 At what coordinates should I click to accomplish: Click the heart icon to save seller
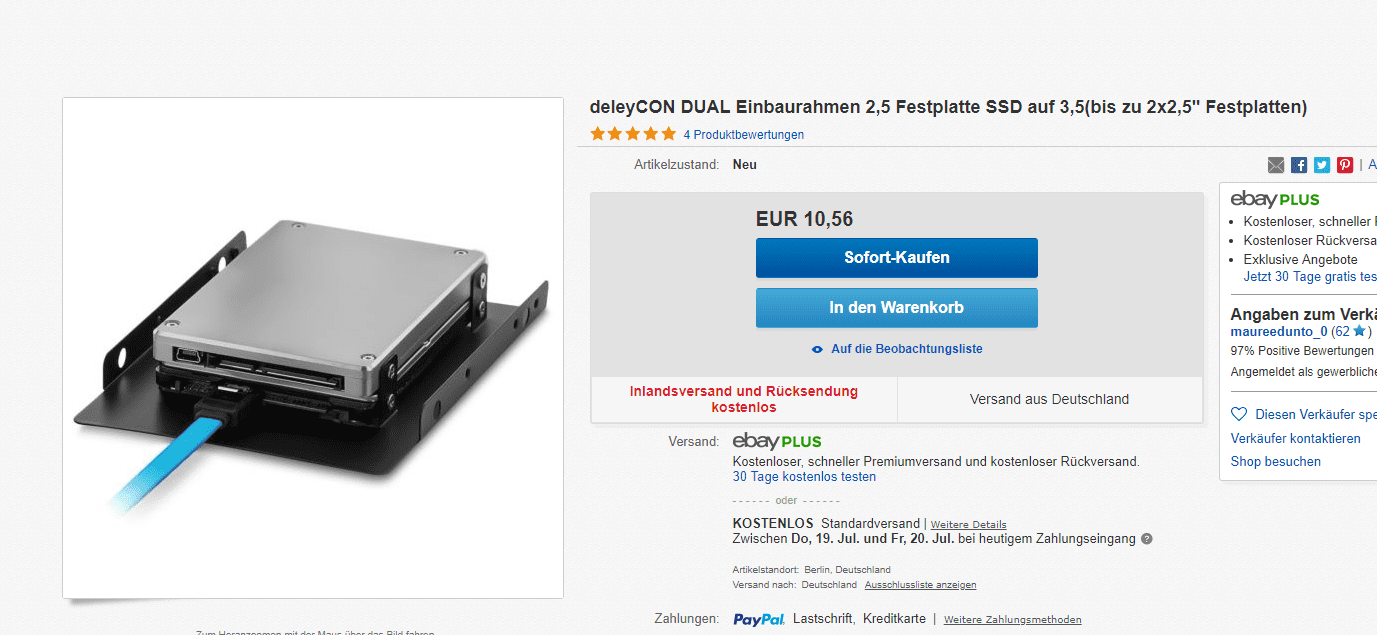pos(1239,414)
